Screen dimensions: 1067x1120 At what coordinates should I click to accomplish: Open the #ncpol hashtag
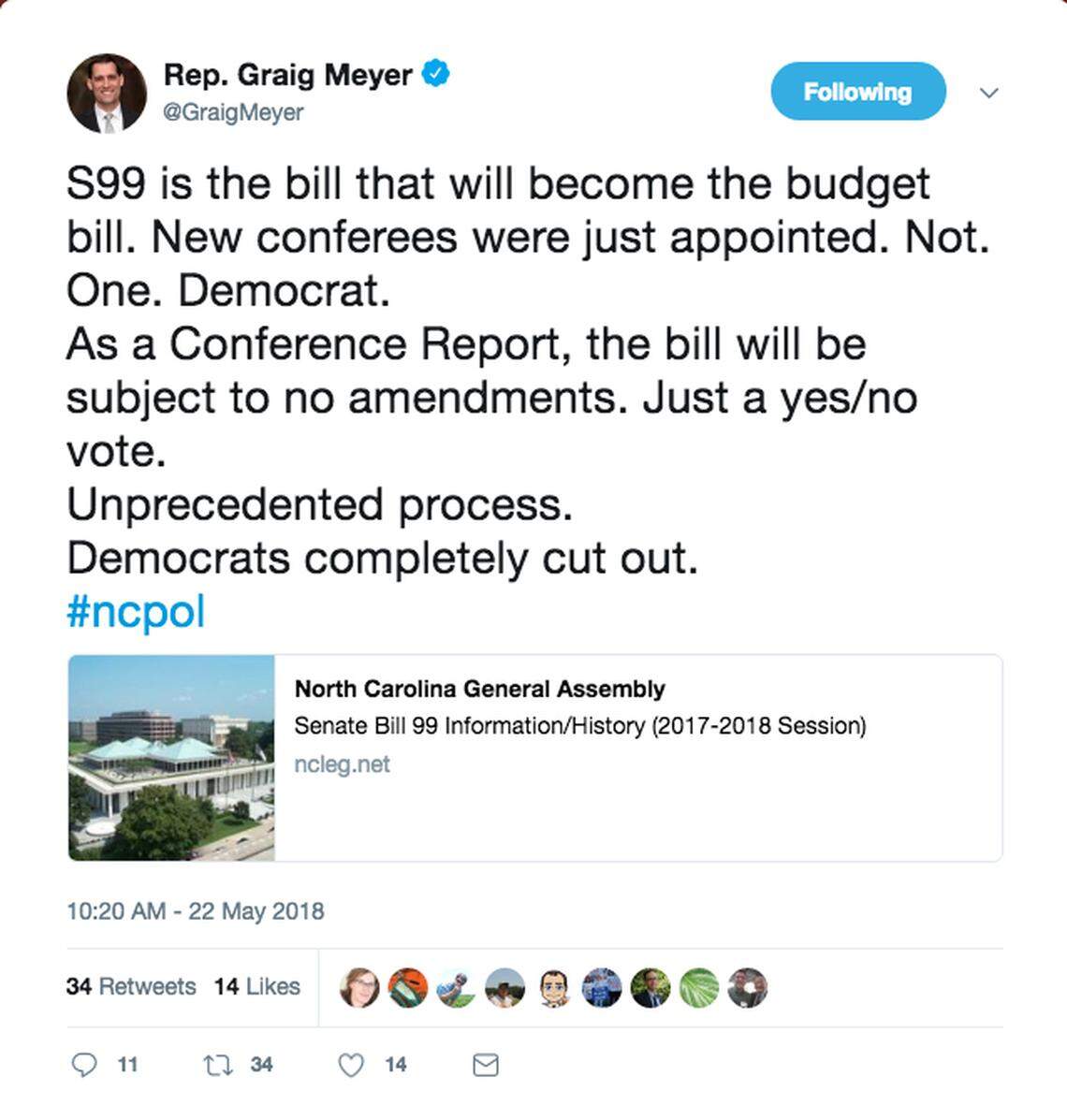pos(136,612)
